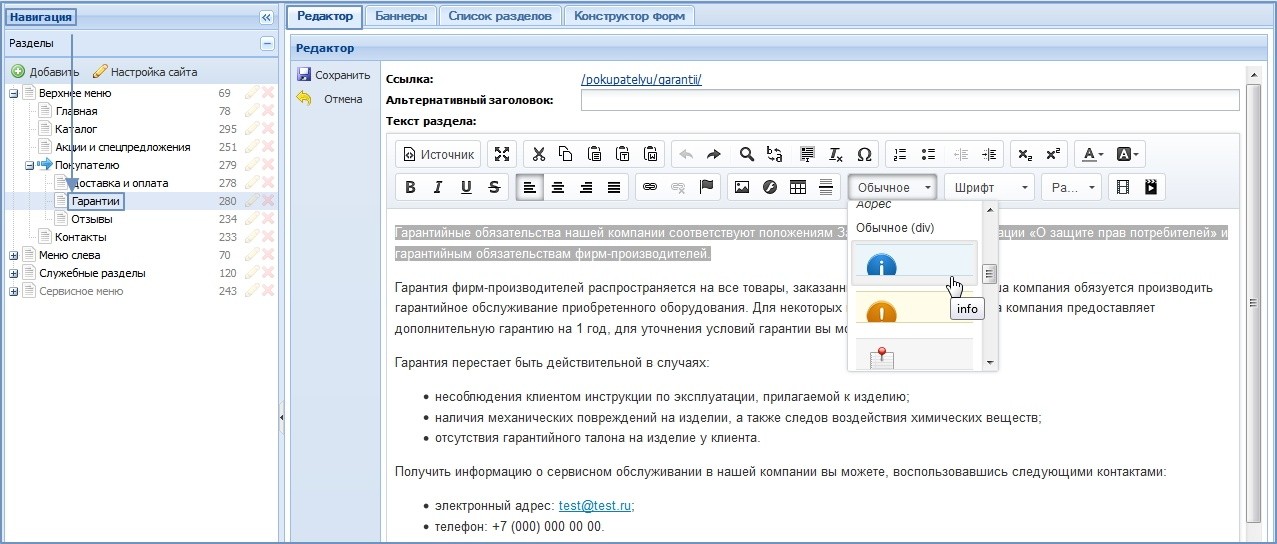Click the Bold formatting icon

click(x=410, y=187)
